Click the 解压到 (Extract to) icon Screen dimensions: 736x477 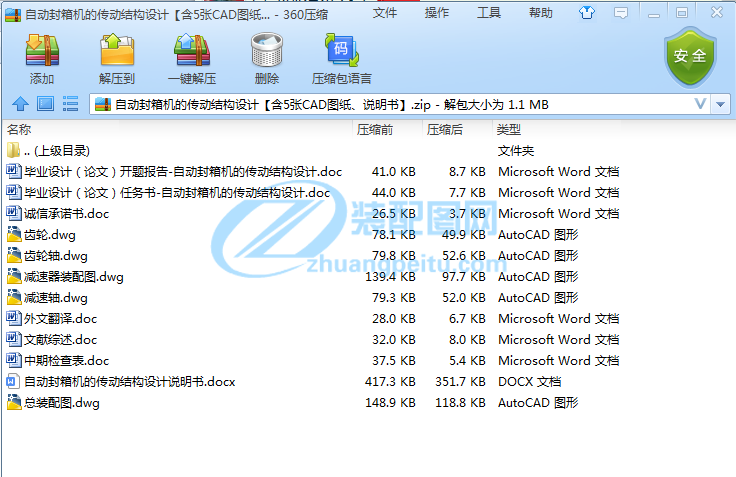117,50
